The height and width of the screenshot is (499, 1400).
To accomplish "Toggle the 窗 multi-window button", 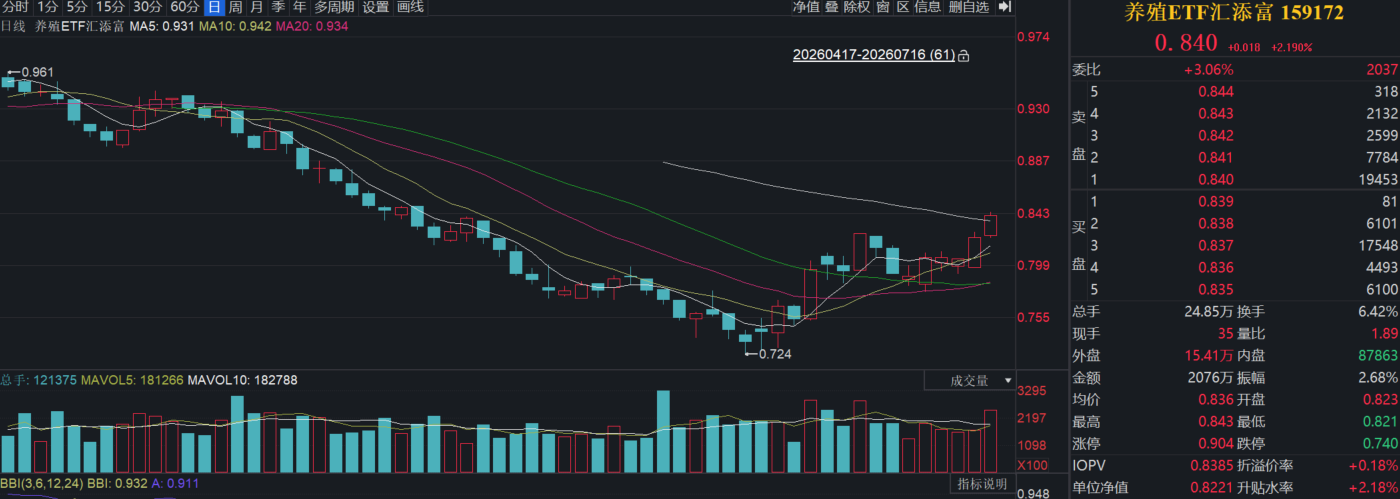I will 883,7.
